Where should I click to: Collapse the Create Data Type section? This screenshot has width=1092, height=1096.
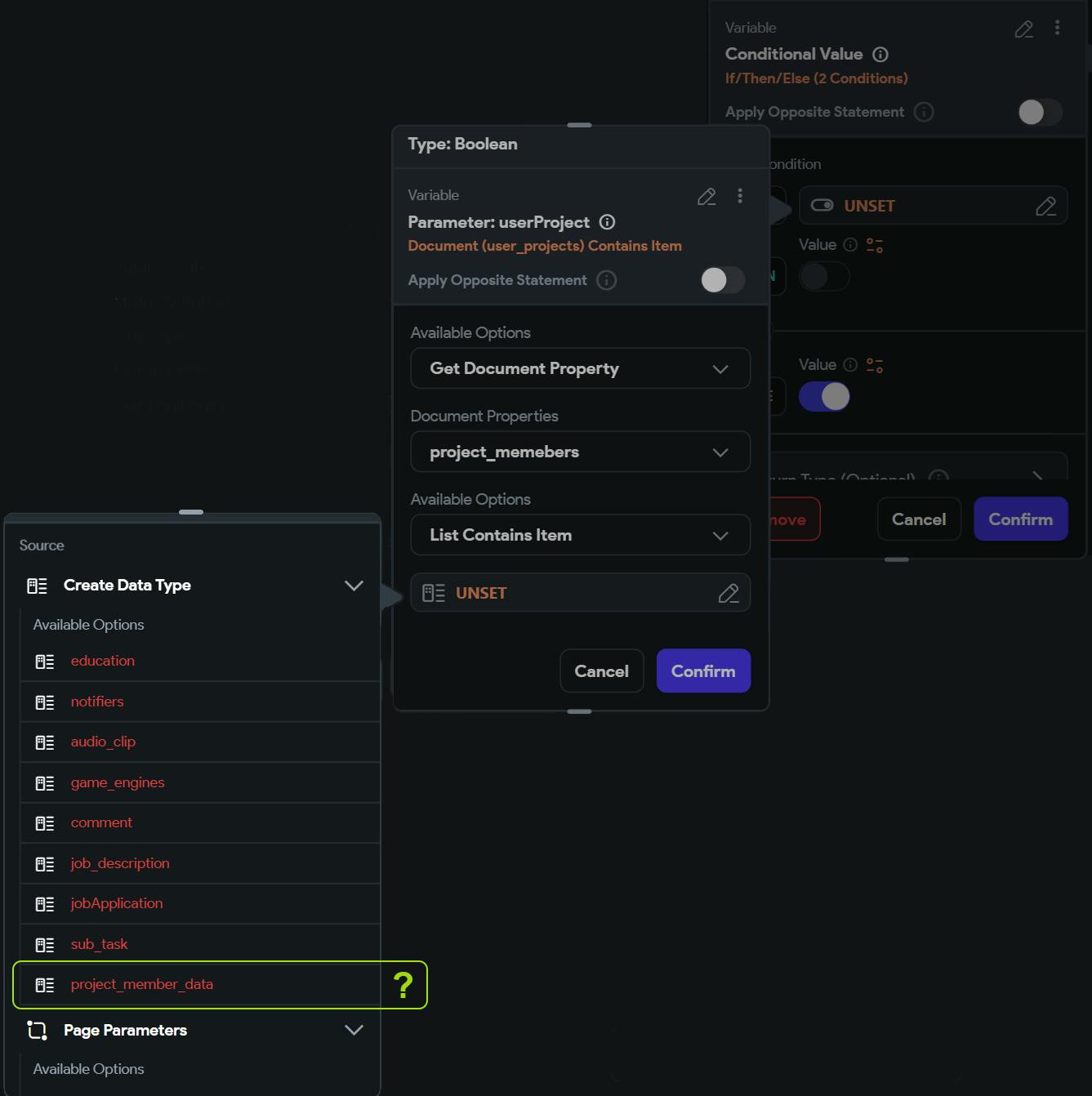(354, 586)
